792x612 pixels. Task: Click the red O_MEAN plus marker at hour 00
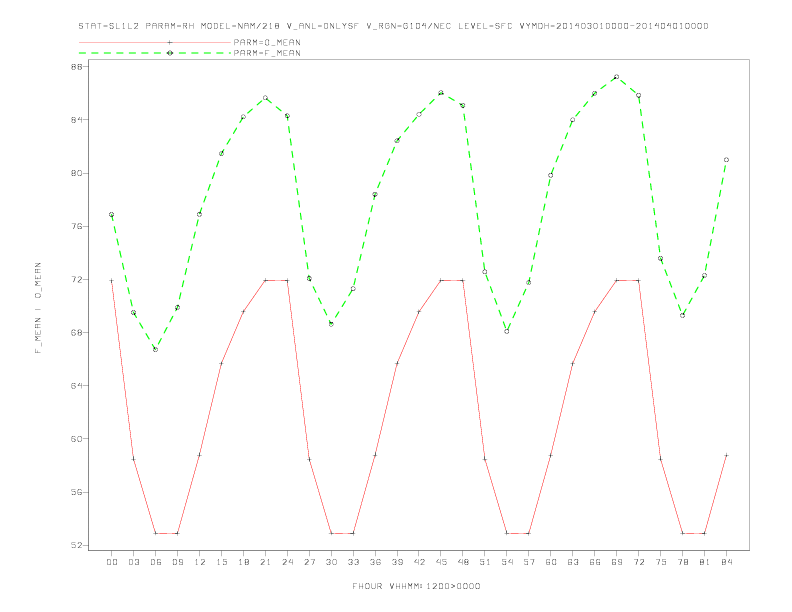pos(112,280)
